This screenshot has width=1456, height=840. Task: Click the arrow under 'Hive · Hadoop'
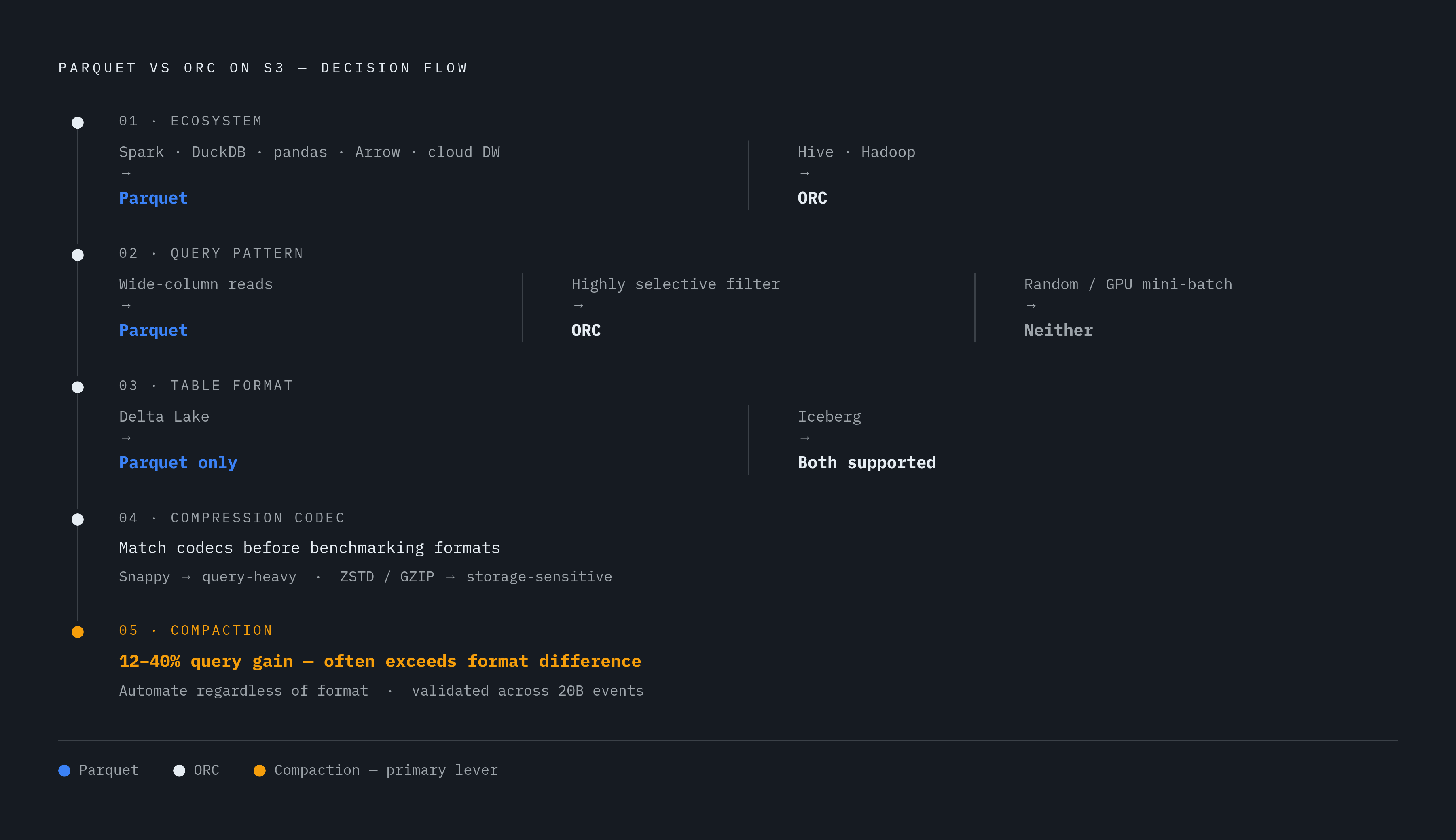pyautogui.click(x=805, y=173)
